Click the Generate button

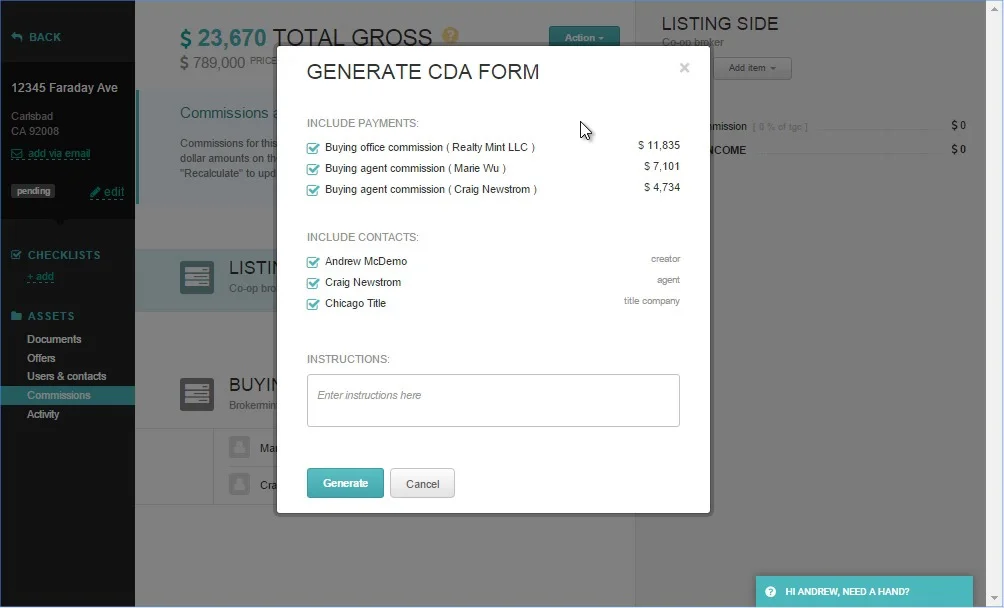(345, 483)
